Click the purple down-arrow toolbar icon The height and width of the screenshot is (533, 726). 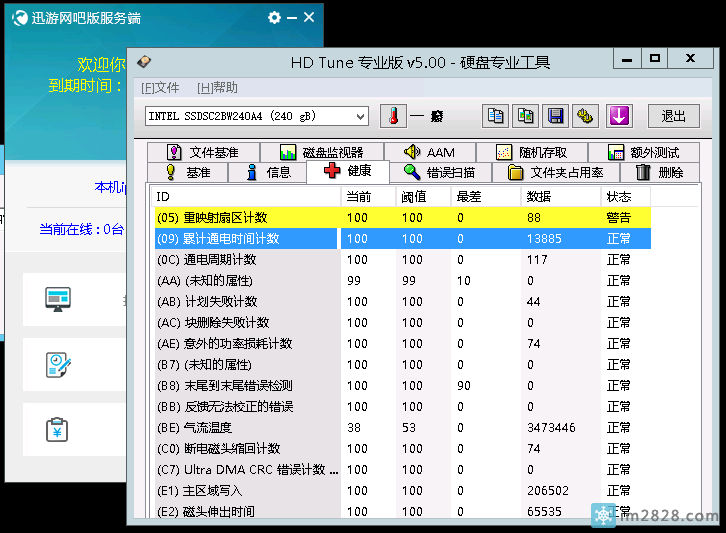(619, 116)
